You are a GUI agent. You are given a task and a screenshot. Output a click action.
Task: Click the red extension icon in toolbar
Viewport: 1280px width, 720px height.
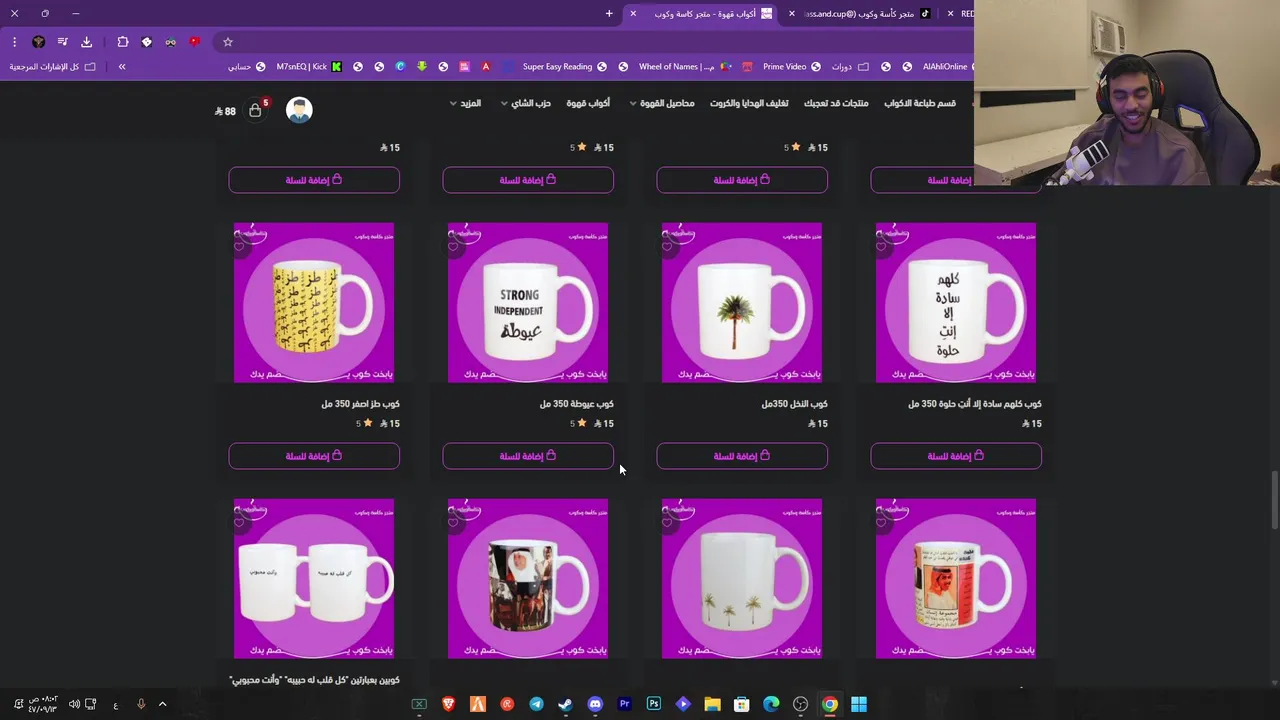click(x=195, y=42)
